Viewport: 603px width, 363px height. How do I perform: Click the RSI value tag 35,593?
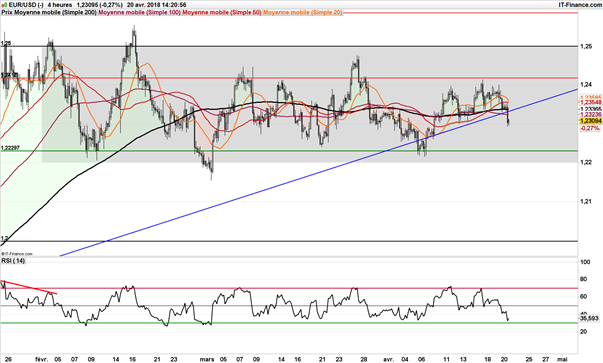[590, 318]
